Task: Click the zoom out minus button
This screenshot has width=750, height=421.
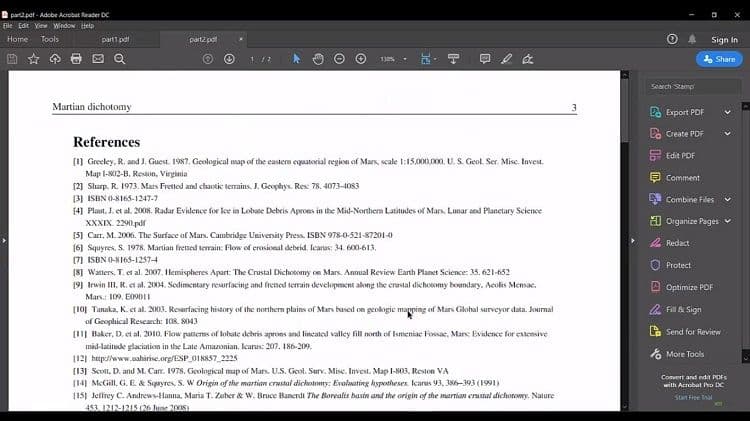Action: [339, 59]
